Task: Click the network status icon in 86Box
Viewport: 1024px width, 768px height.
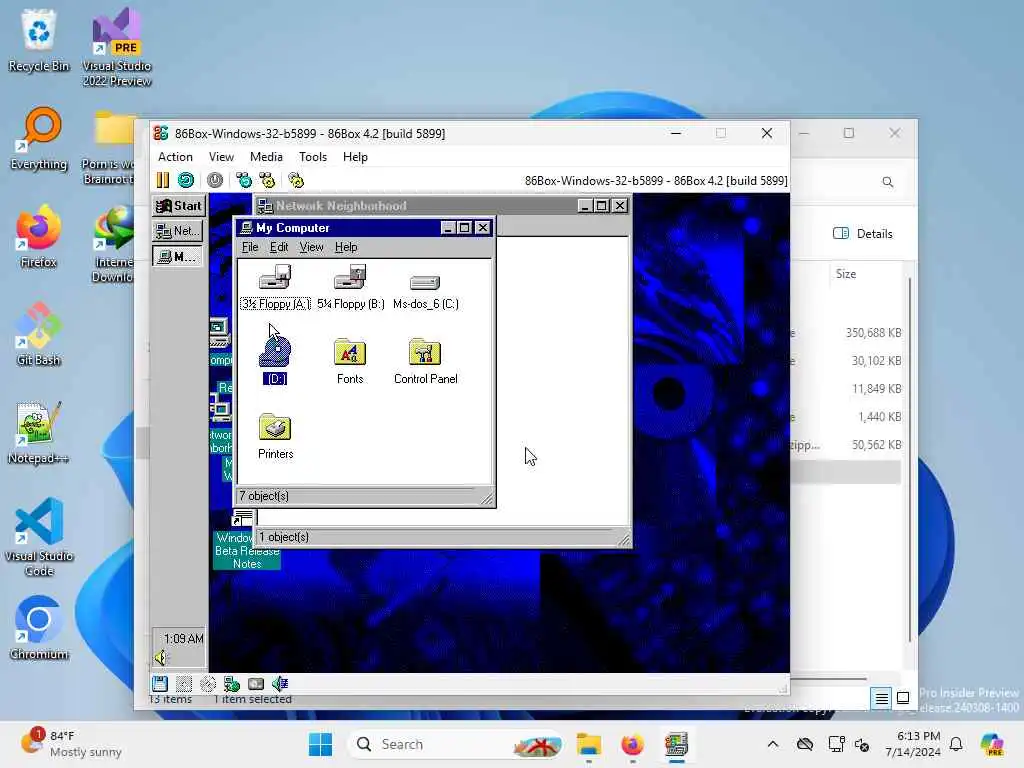Action: click(232, 684)
